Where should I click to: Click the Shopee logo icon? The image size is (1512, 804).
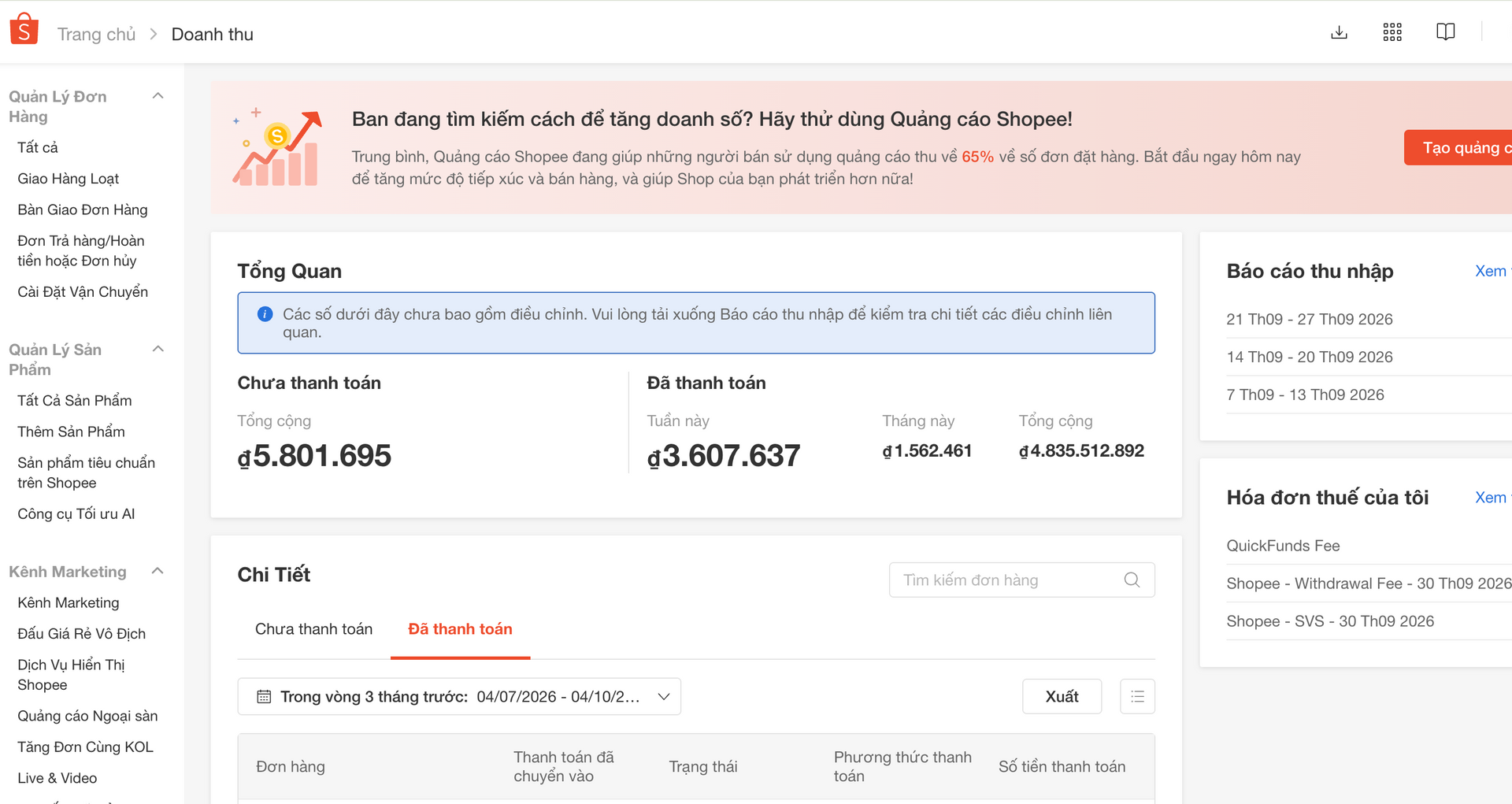pyautogui.click(x=24, y=29)
